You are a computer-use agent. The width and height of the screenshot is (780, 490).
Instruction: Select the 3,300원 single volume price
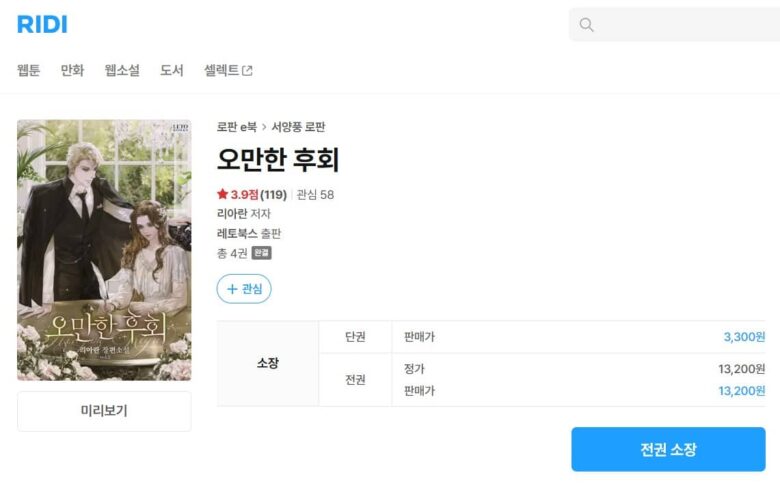coord(744,337)
